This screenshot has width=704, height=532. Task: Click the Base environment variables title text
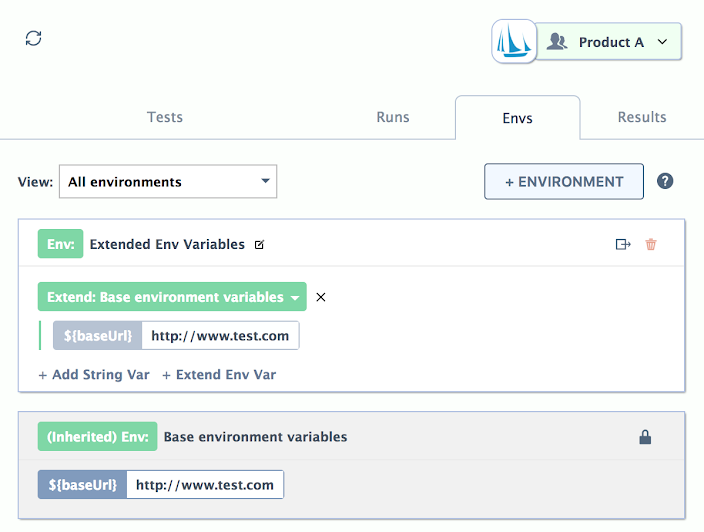point(255,437)
